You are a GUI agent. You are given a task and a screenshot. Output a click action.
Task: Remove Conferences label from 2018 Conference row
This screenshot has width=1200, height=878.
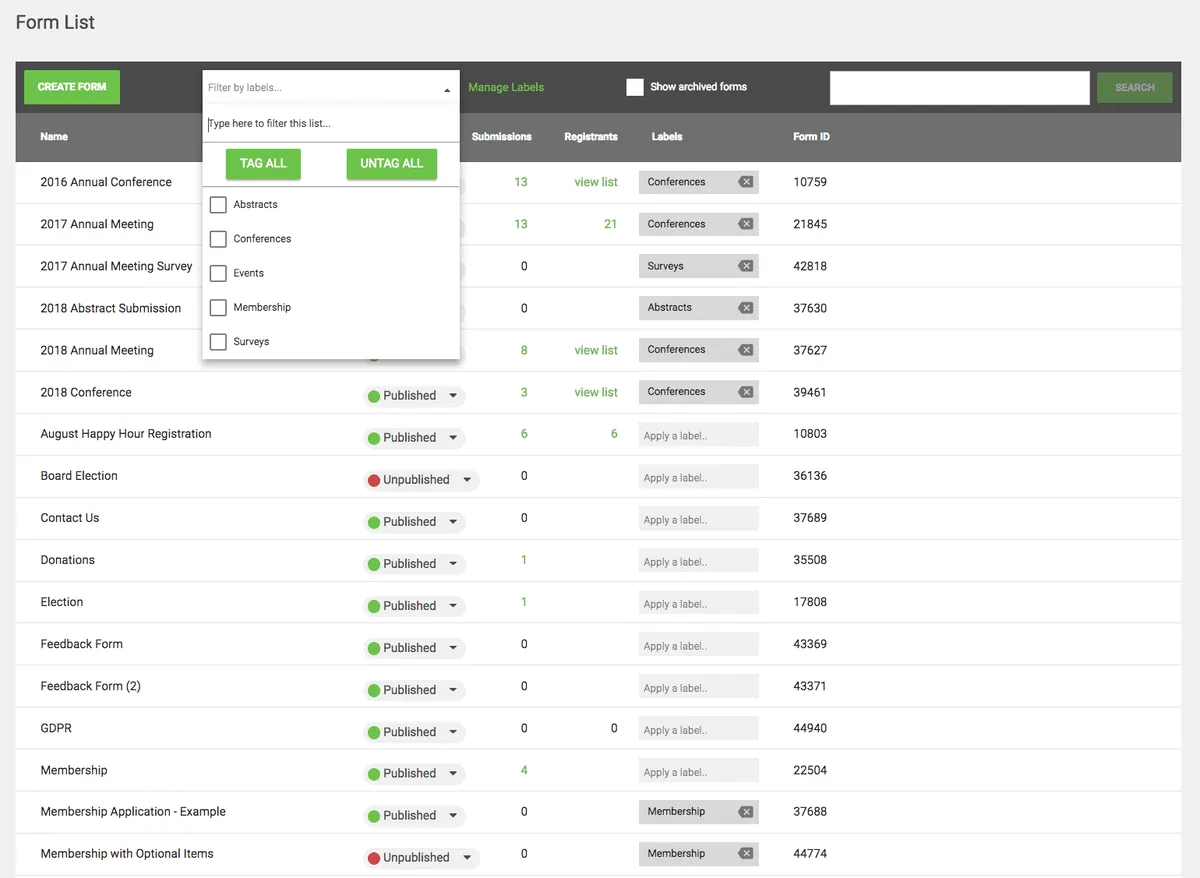click(x=745, y=392)
